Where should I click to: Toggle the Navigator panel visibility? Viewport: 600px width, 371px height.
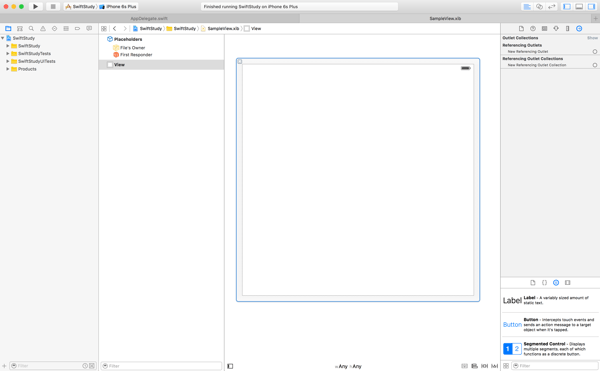pos(567,7)
